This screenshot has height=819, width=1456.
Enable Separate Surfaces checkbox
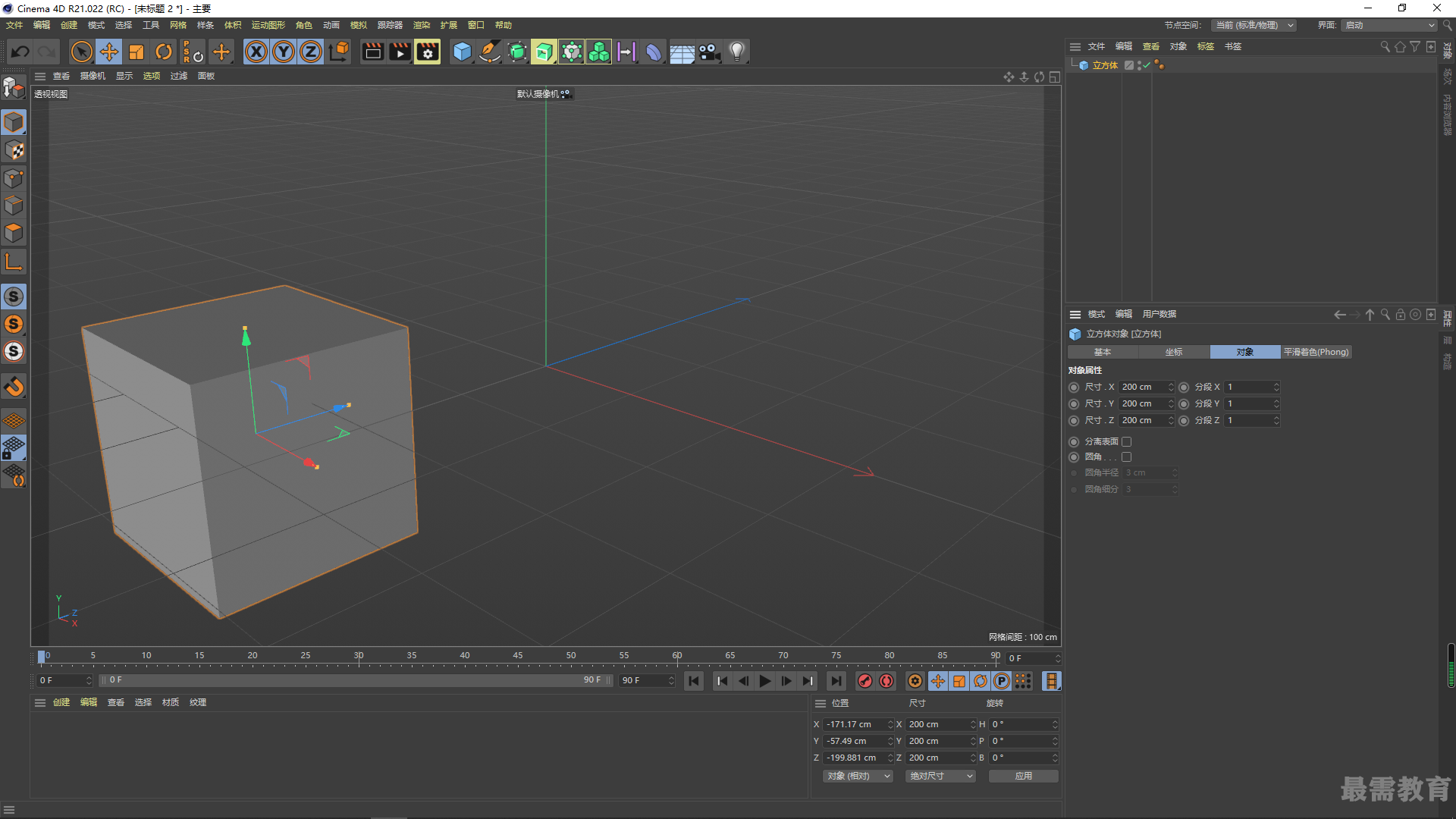(x=1127, y=441)
